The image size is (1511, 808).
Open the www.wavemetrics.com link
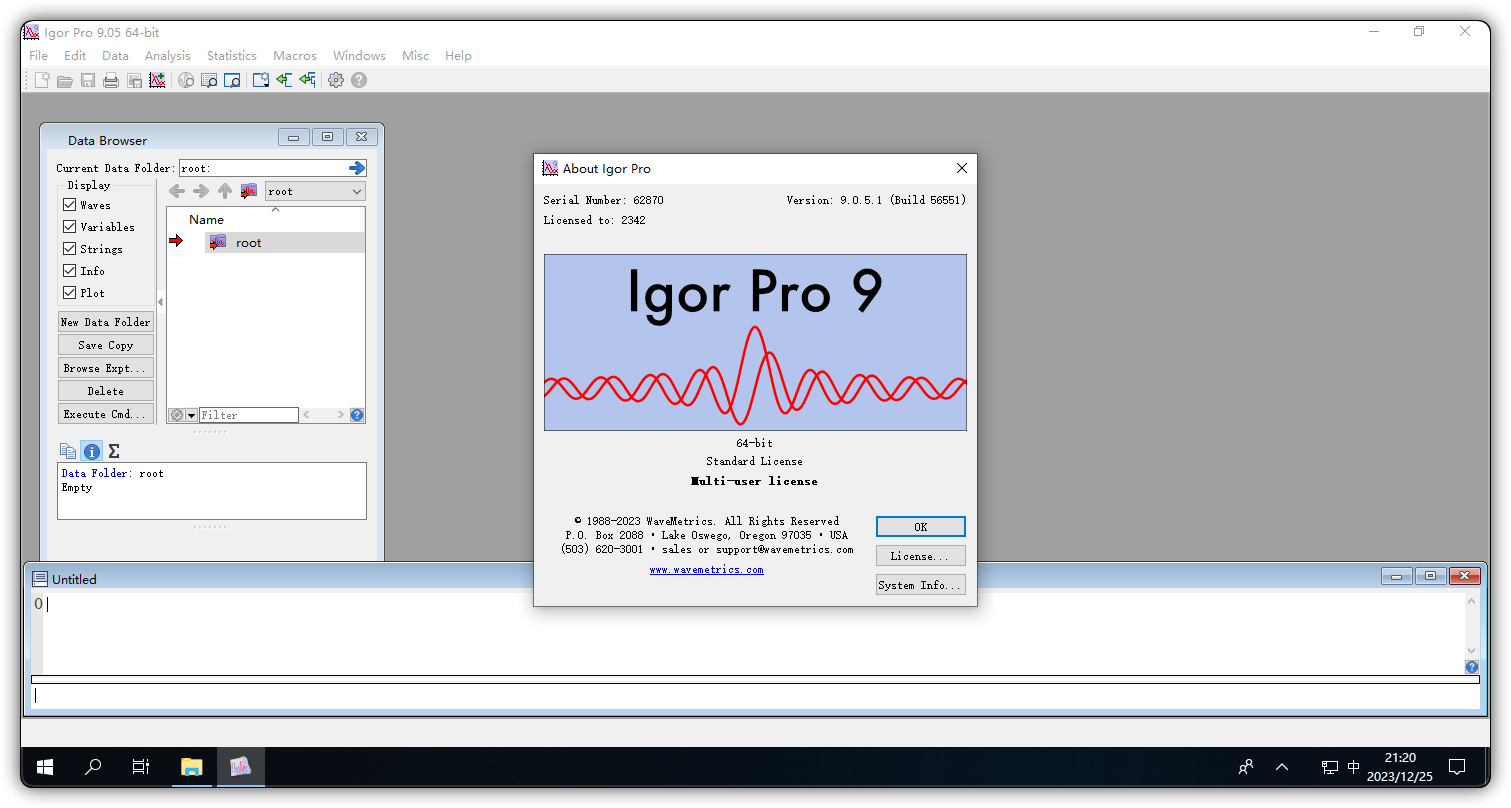pos(706,569)
